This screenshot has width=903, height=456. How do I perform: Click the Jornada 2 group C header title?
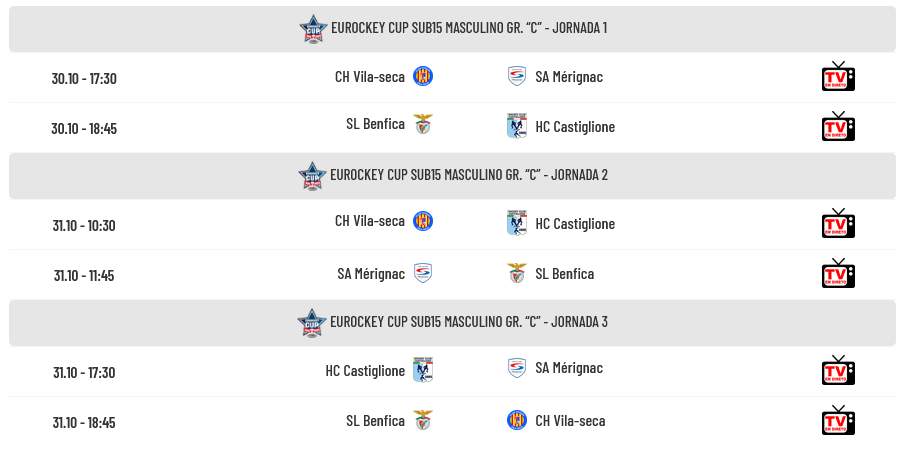coord(468,175)
